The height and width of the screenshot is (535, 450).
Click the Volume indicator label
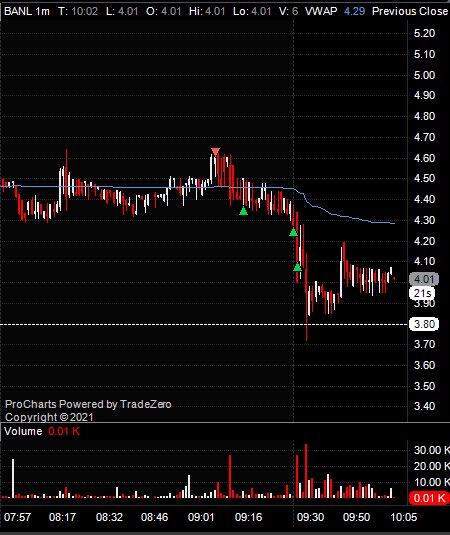point(23,431)
